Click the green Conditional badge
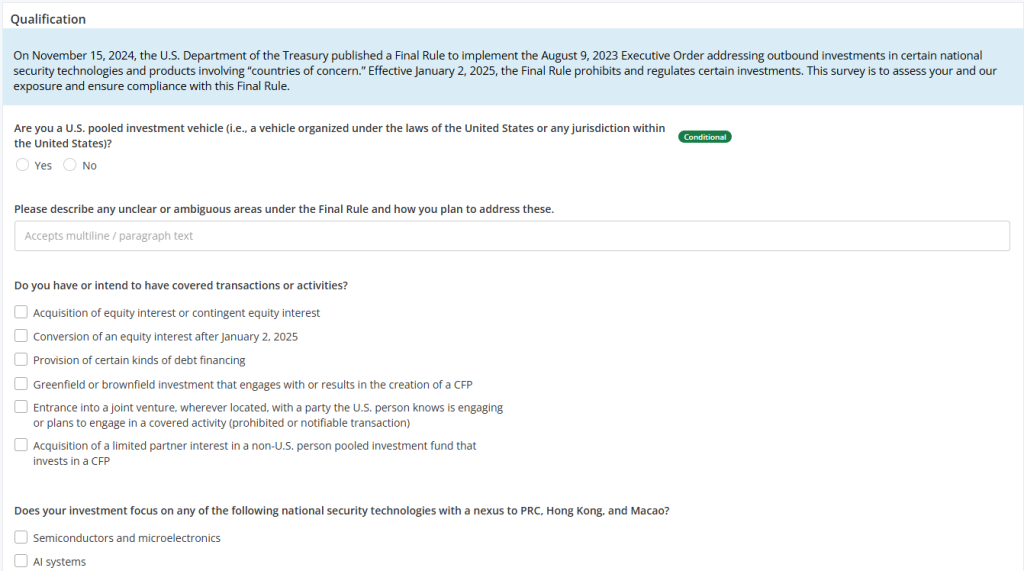This screenshot has width=1024, height=571. coord(705,137)
